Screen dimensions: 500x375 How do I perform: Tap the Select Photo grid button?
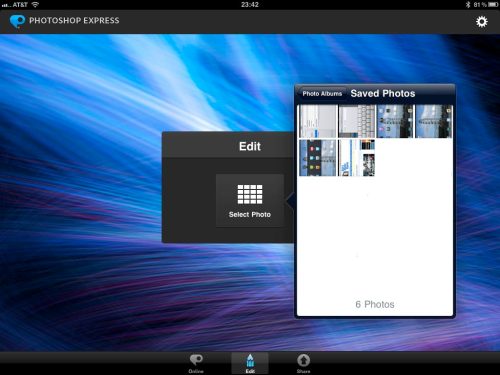250,201
